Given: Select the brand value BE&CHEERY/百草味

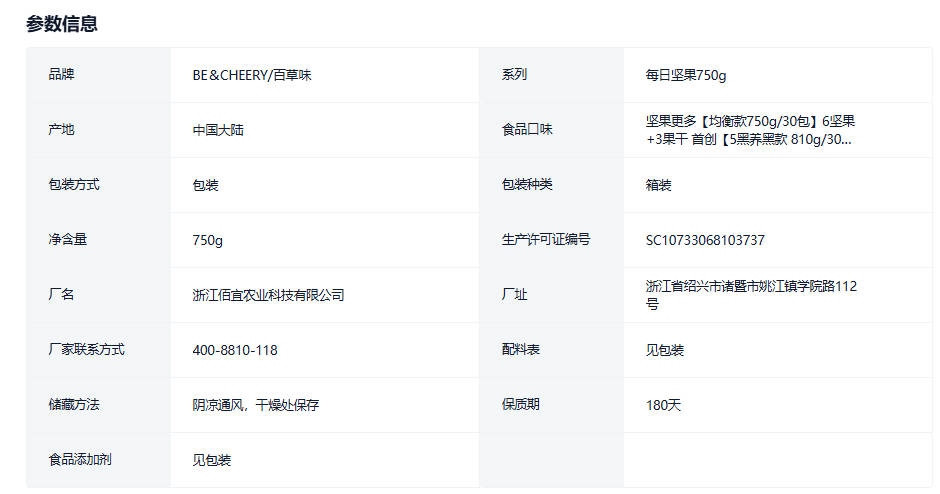Looking at the screenshot, I should point(251,75).
